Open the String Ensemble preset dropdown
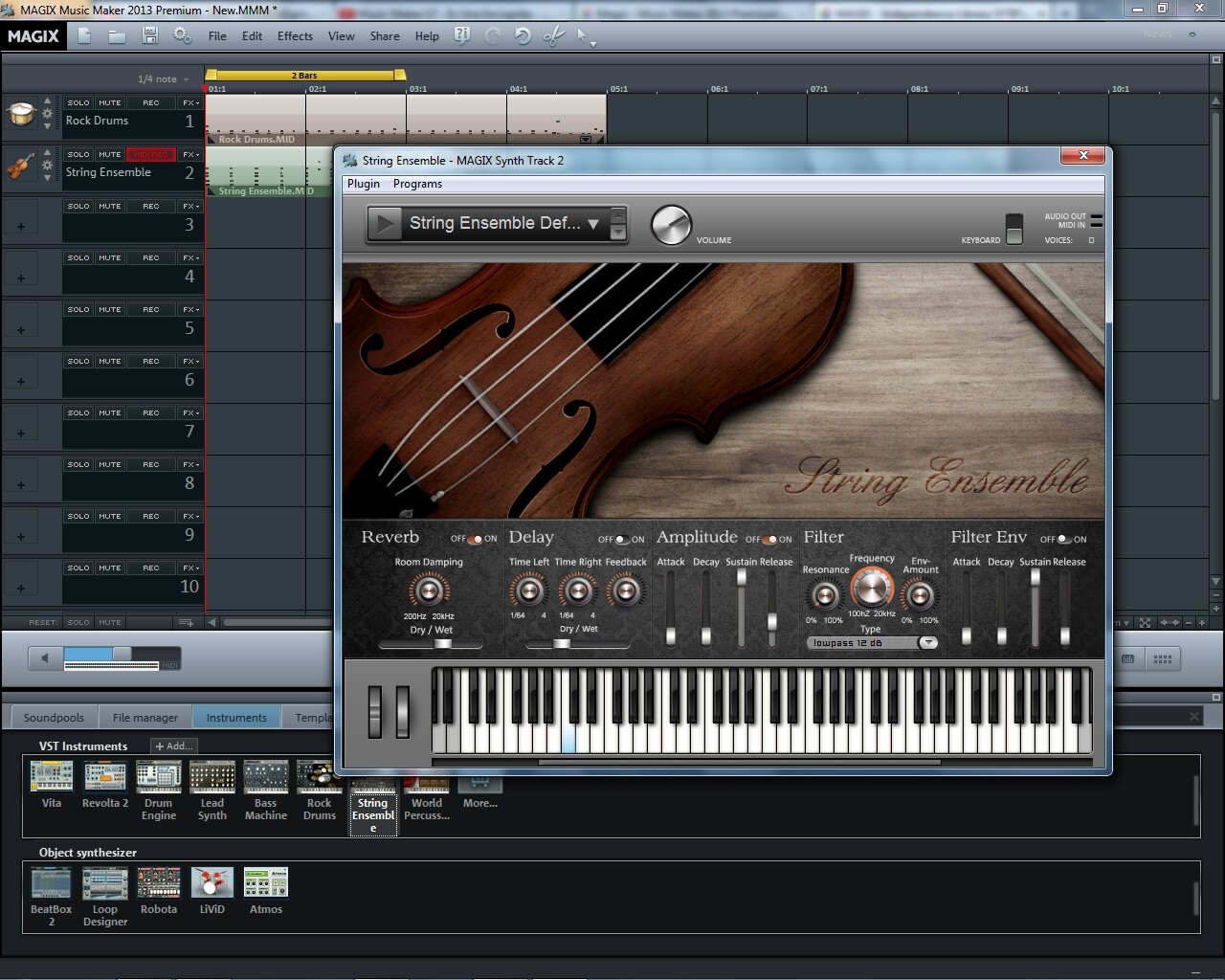Screen dimensions: 1225x980 point(592,224)
